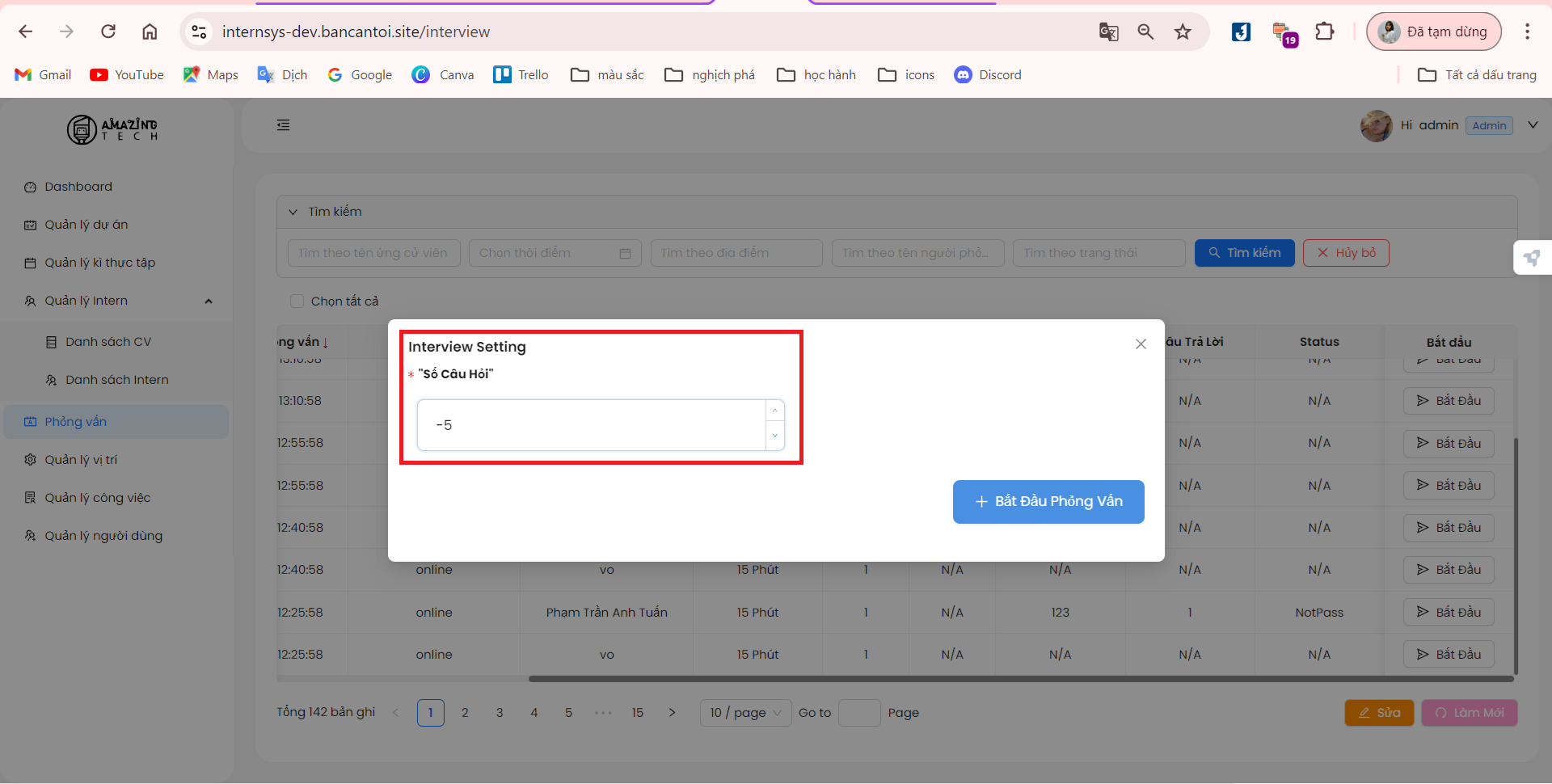Decrease question count with down arrow
Screen dimensions: 1552x784
coord(774,436)
